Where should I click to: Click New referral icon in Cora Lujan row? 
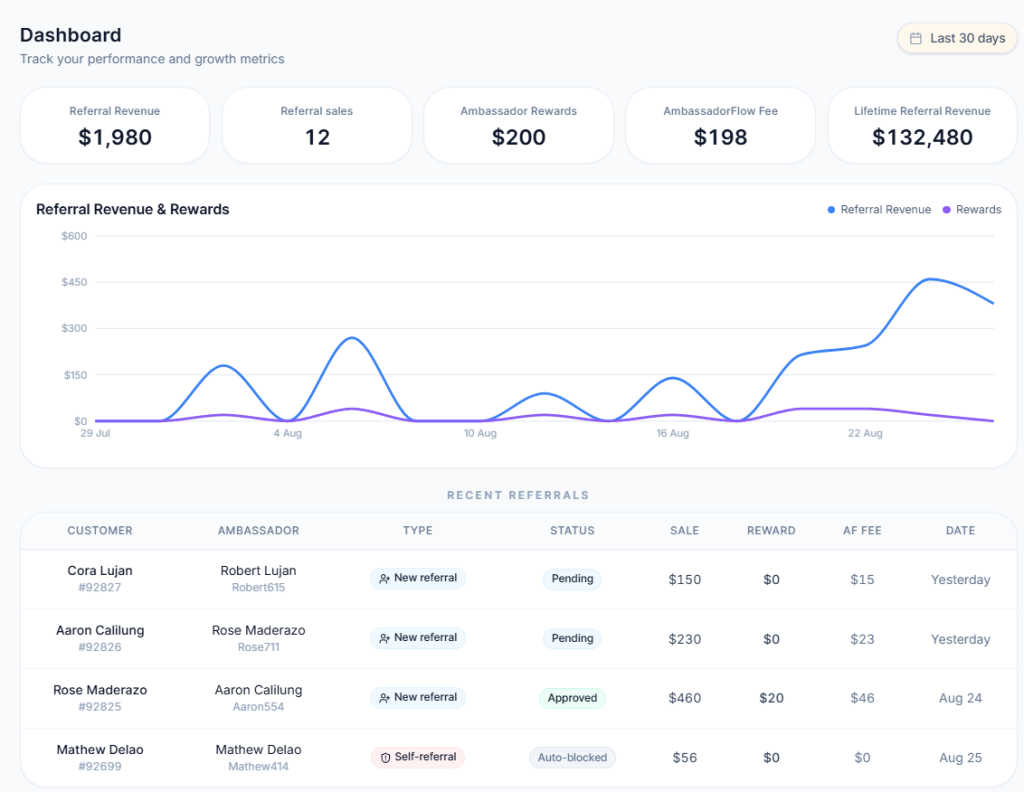click(x=384, y=578)
